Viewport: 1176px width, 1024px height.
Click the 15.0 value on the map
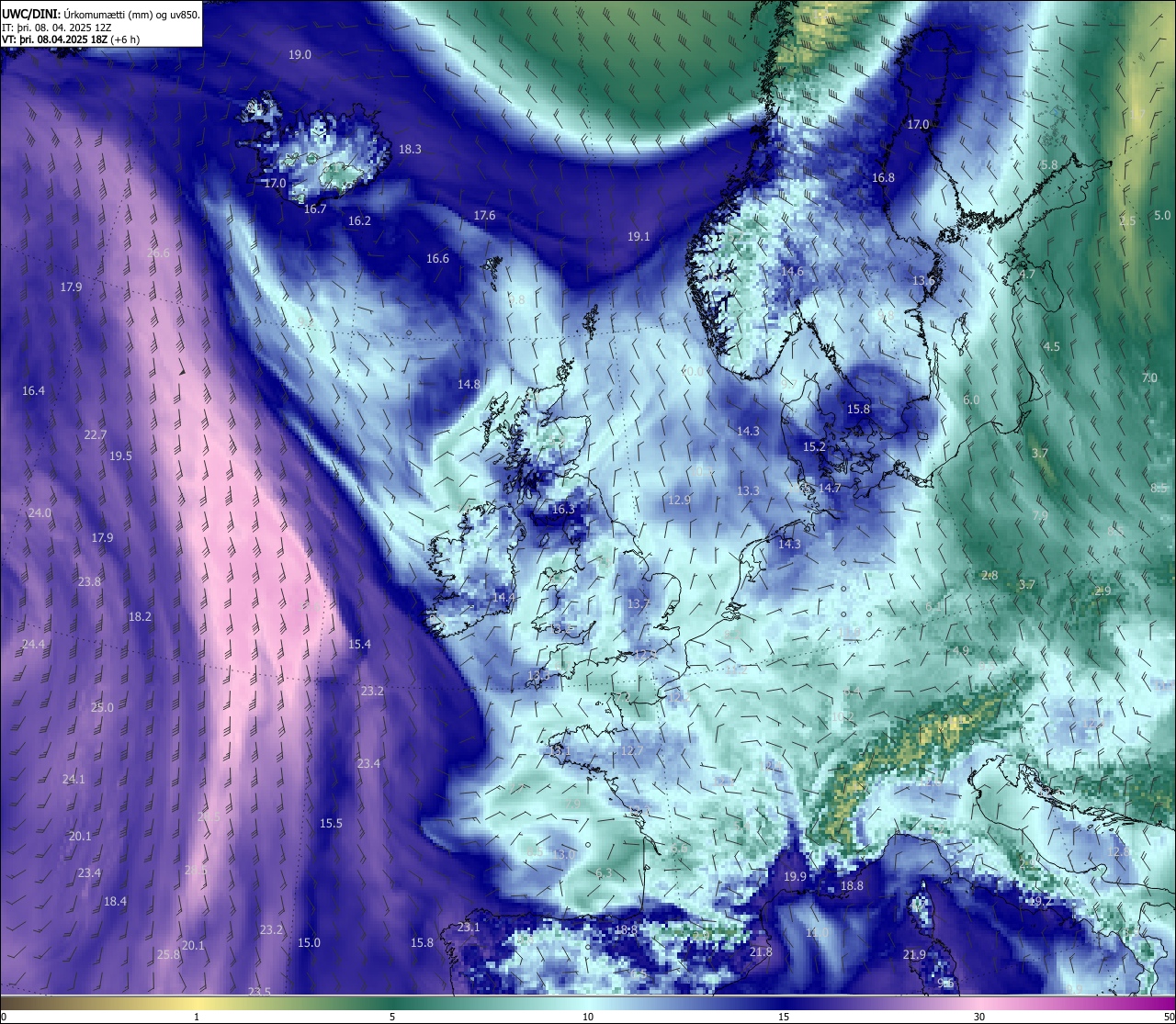(309, 943)
